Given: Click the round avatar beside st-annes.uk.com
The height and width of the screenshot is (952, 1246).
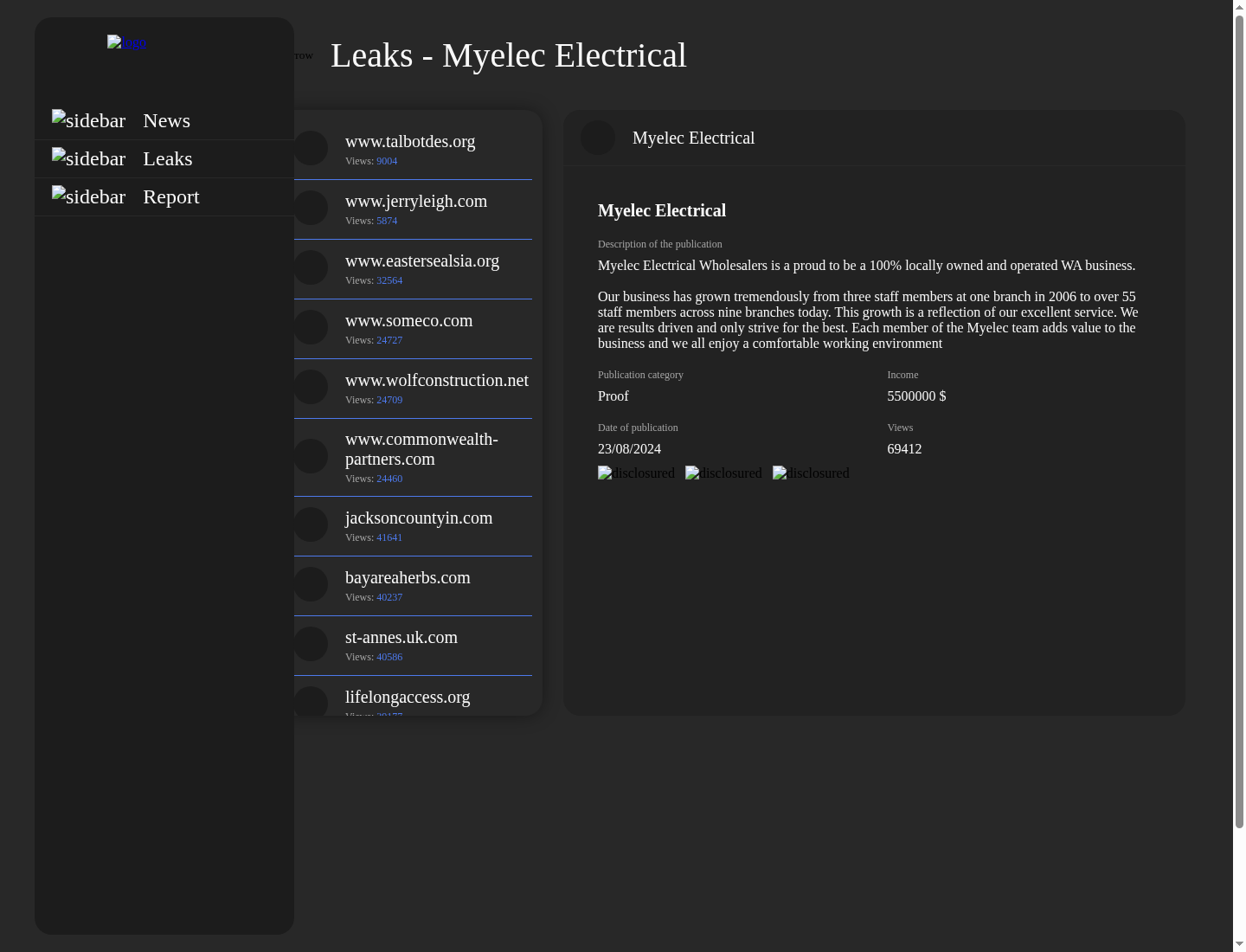Looking at the screenshot, I should pyautogui.click(x=311, y=644).
